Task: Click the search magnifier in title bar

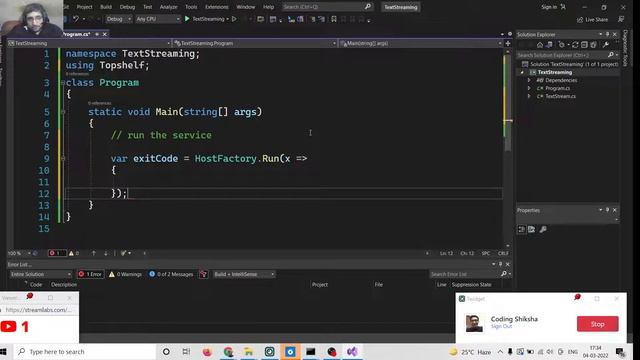Action: point(367,7)
